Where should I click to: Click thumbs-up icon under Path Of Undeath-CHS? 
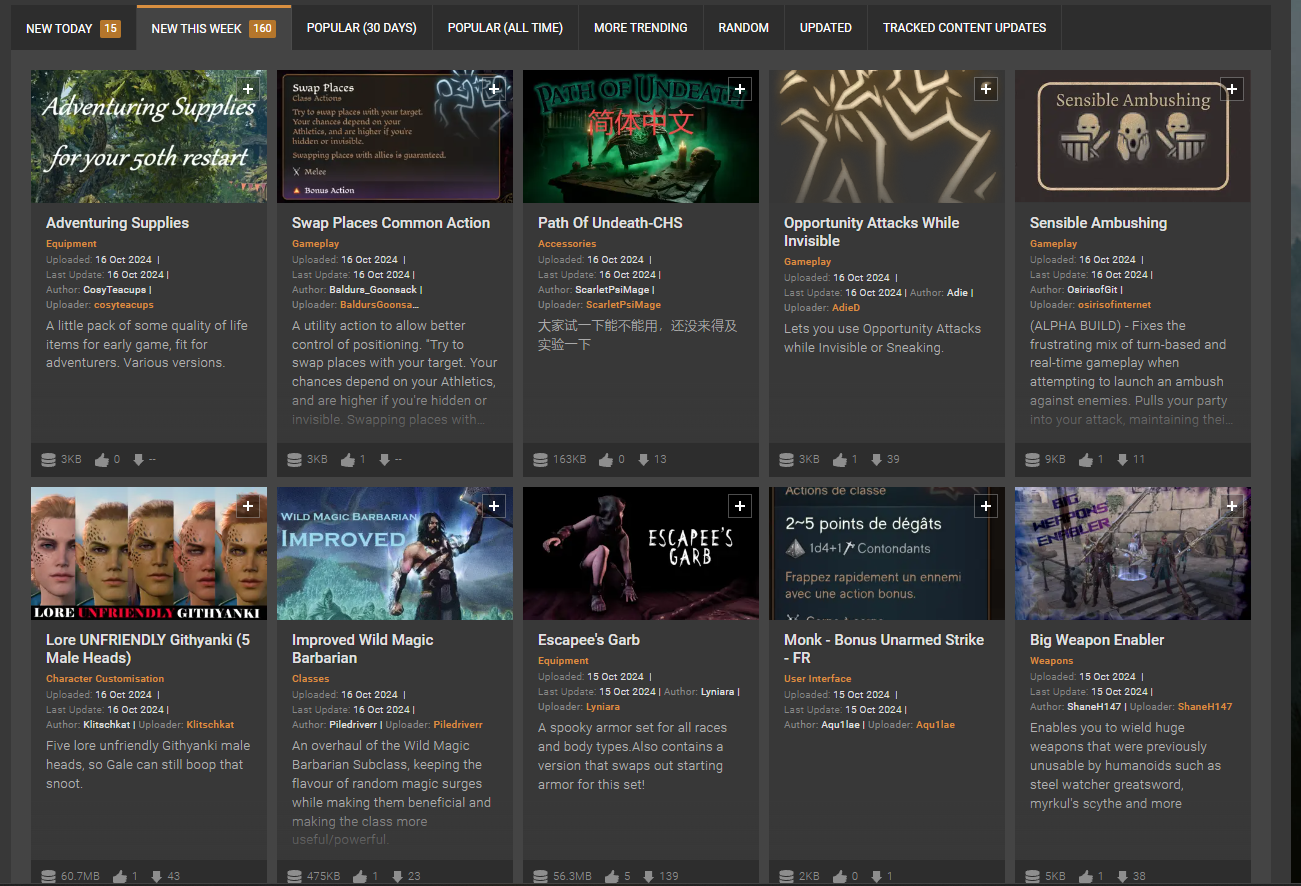(605, 460)
